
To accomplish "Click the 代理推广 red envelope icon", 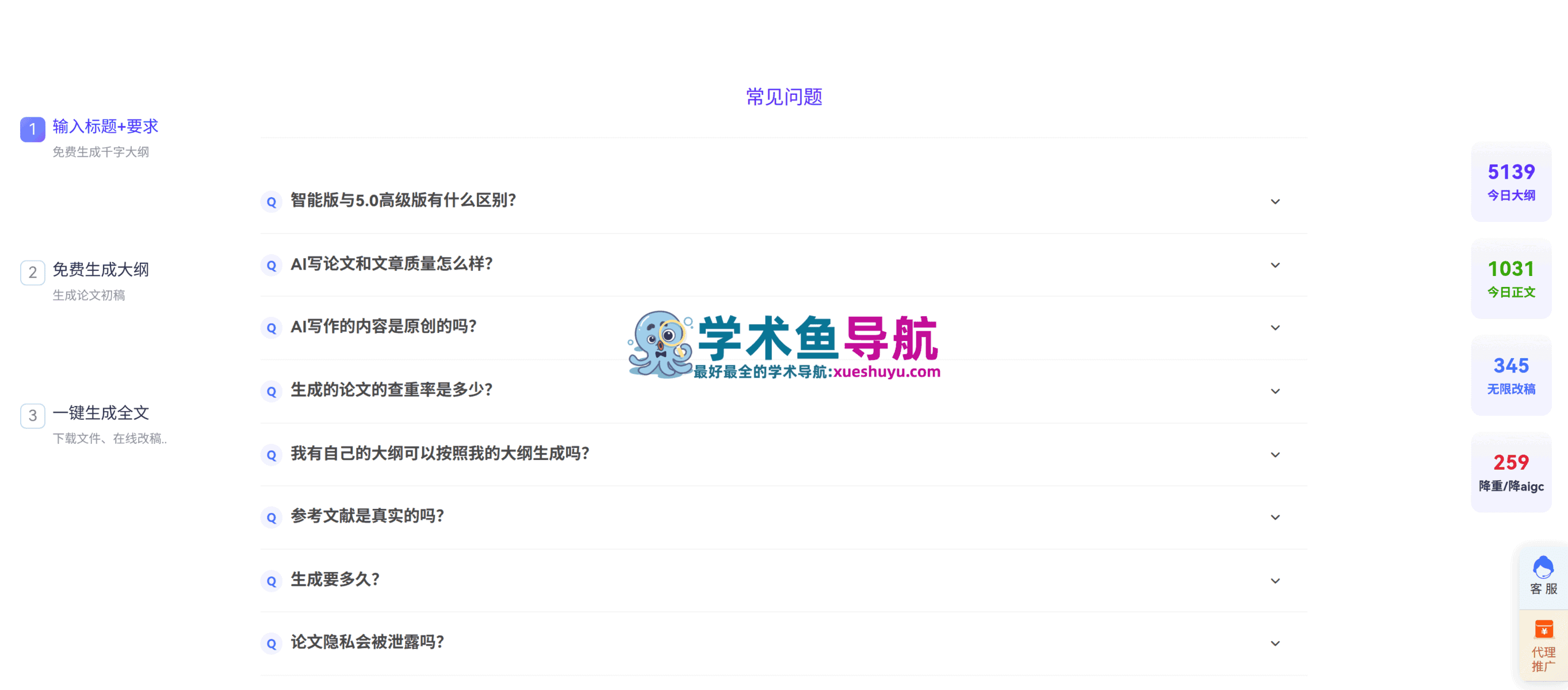I will coord(1543,628).
